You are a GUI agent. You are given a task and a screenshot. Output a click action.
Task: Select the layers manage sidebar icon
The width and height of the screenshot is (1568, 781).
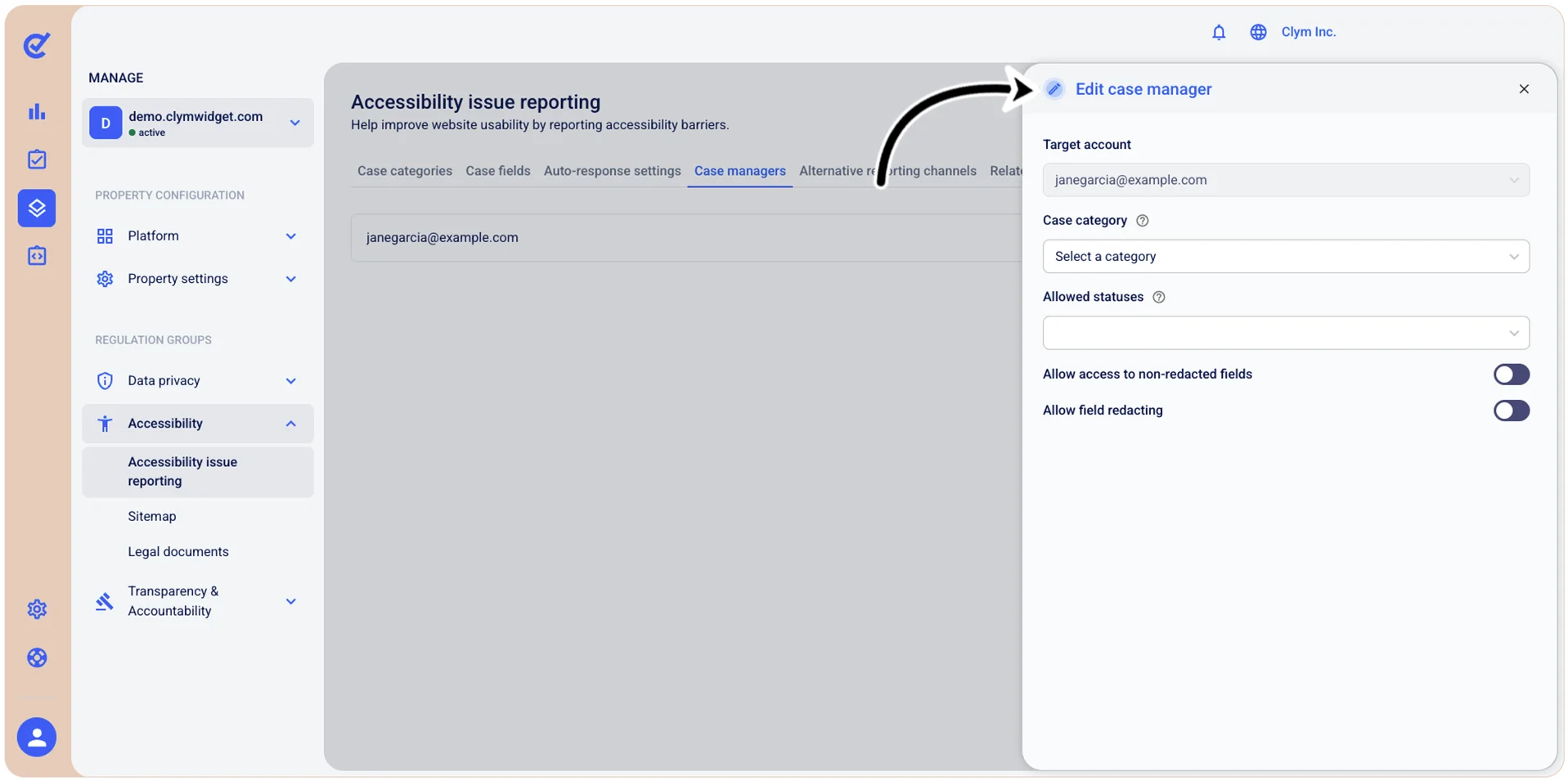point(37,208)
